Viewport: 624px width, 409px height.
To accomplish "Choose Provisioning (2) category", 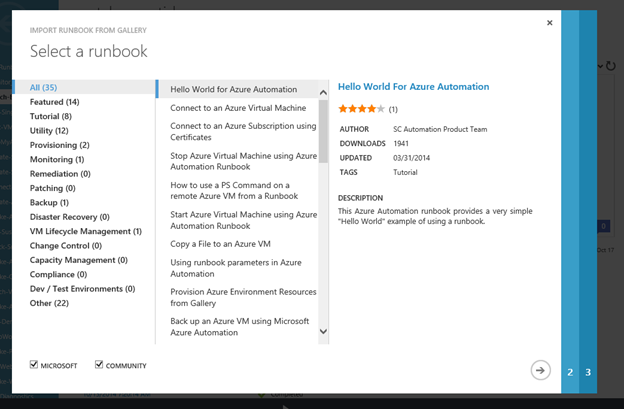I will click(59, 145).
